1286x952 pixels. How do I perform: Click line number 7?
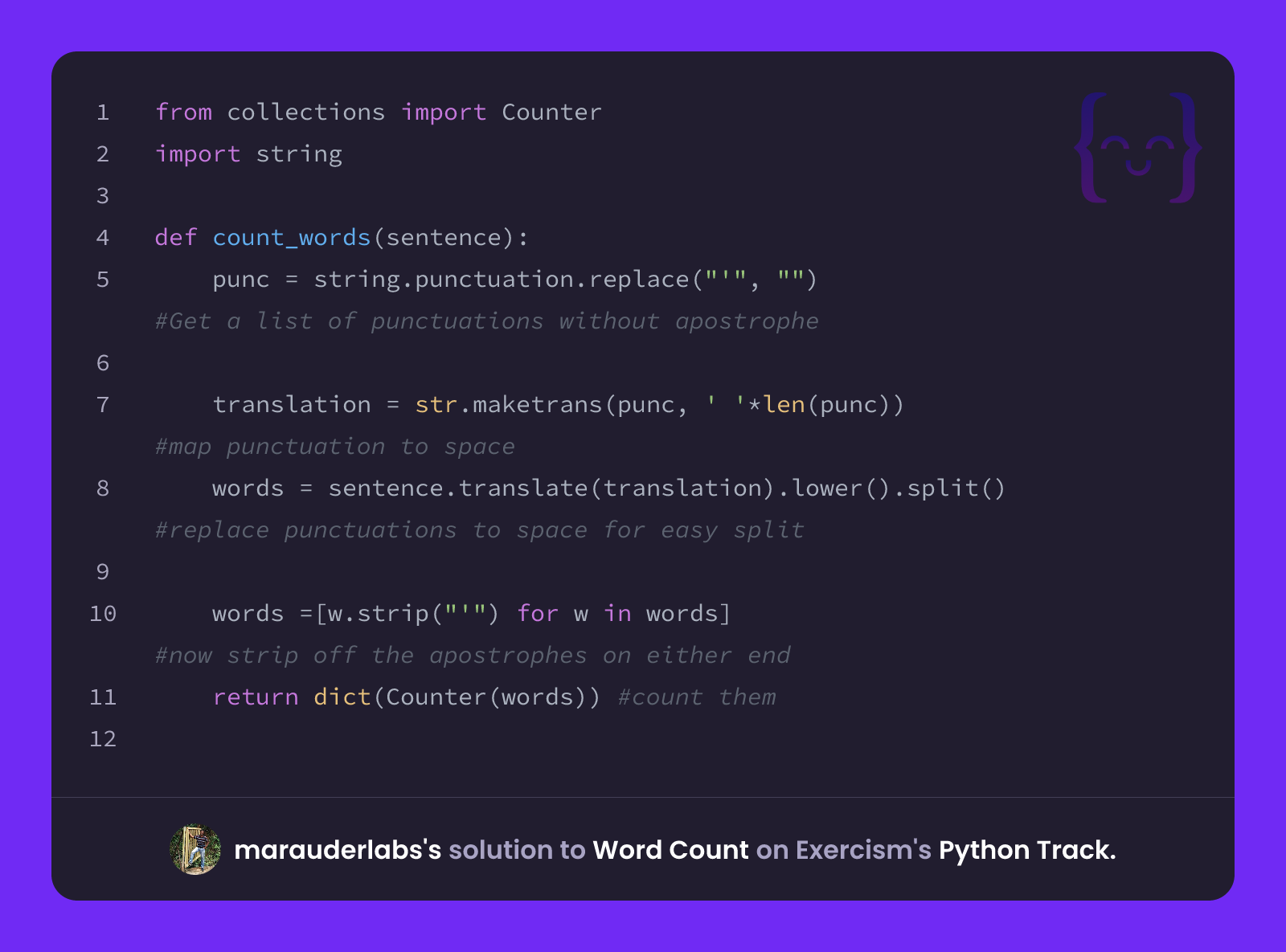103,405
